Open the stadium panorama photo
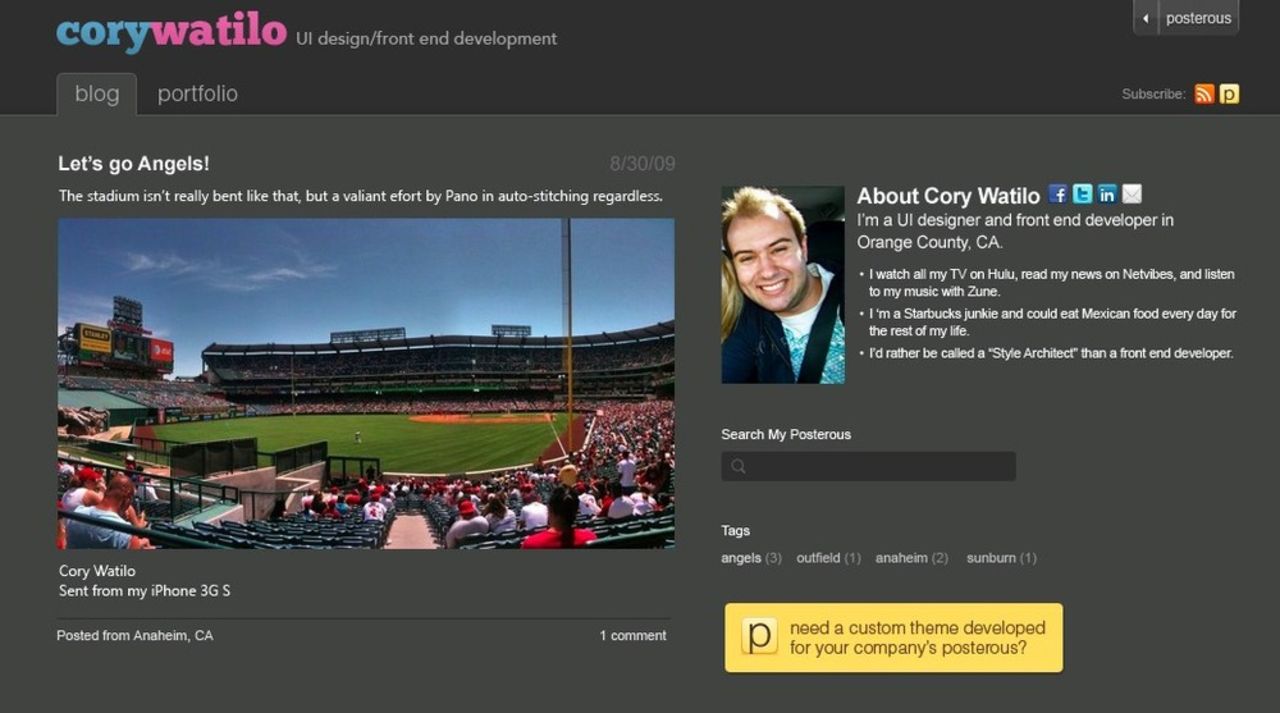This screenshot has width=1280, height=713. coord(366,383)
